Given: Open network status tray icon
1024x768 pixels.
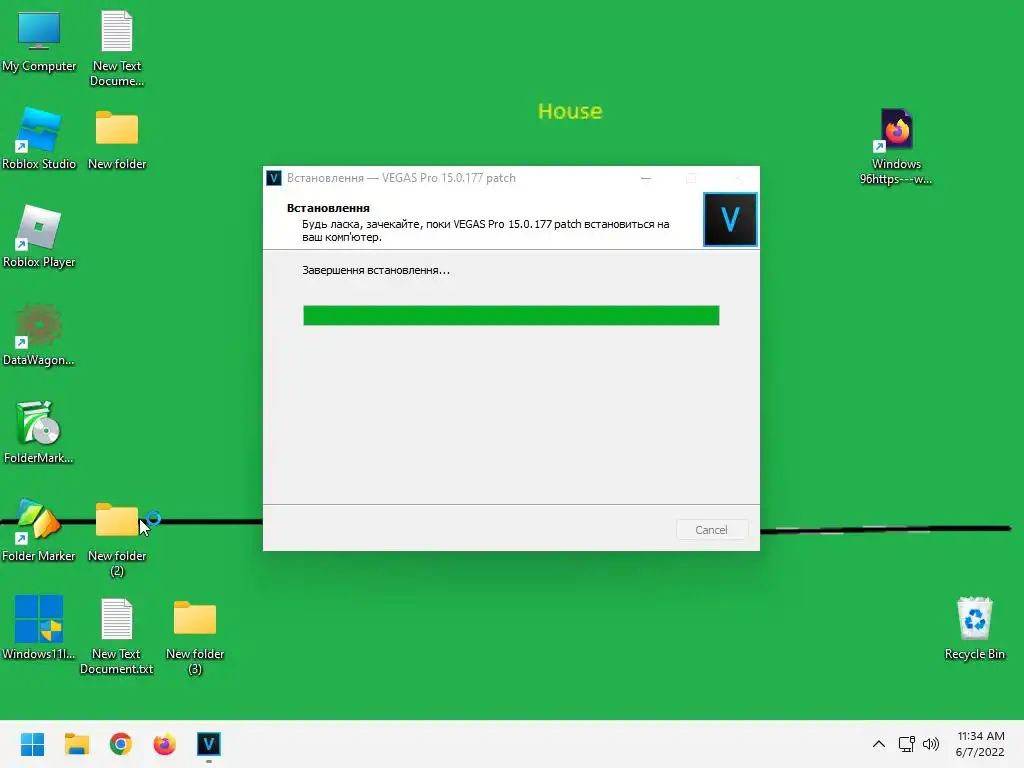Looking at the screenshot, I should pos(906,744).
